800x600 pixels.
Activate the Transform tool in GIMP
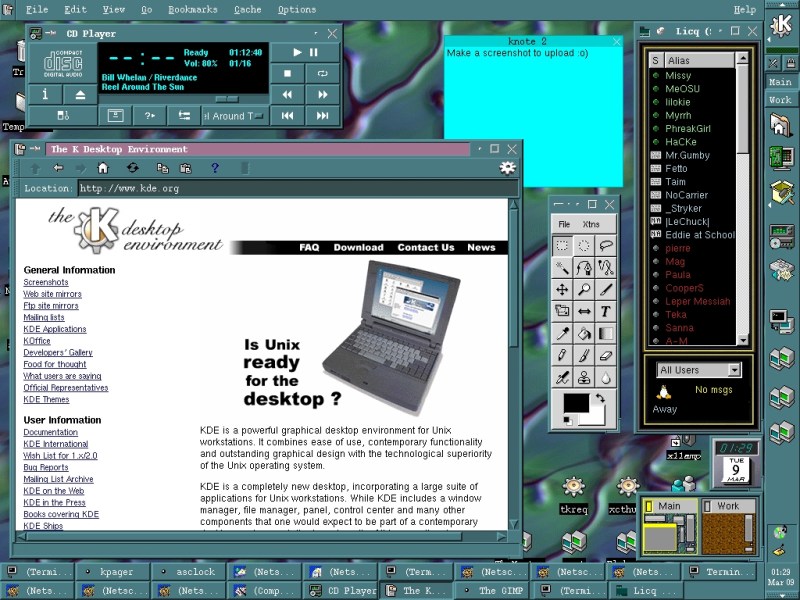tap(562, 311)
